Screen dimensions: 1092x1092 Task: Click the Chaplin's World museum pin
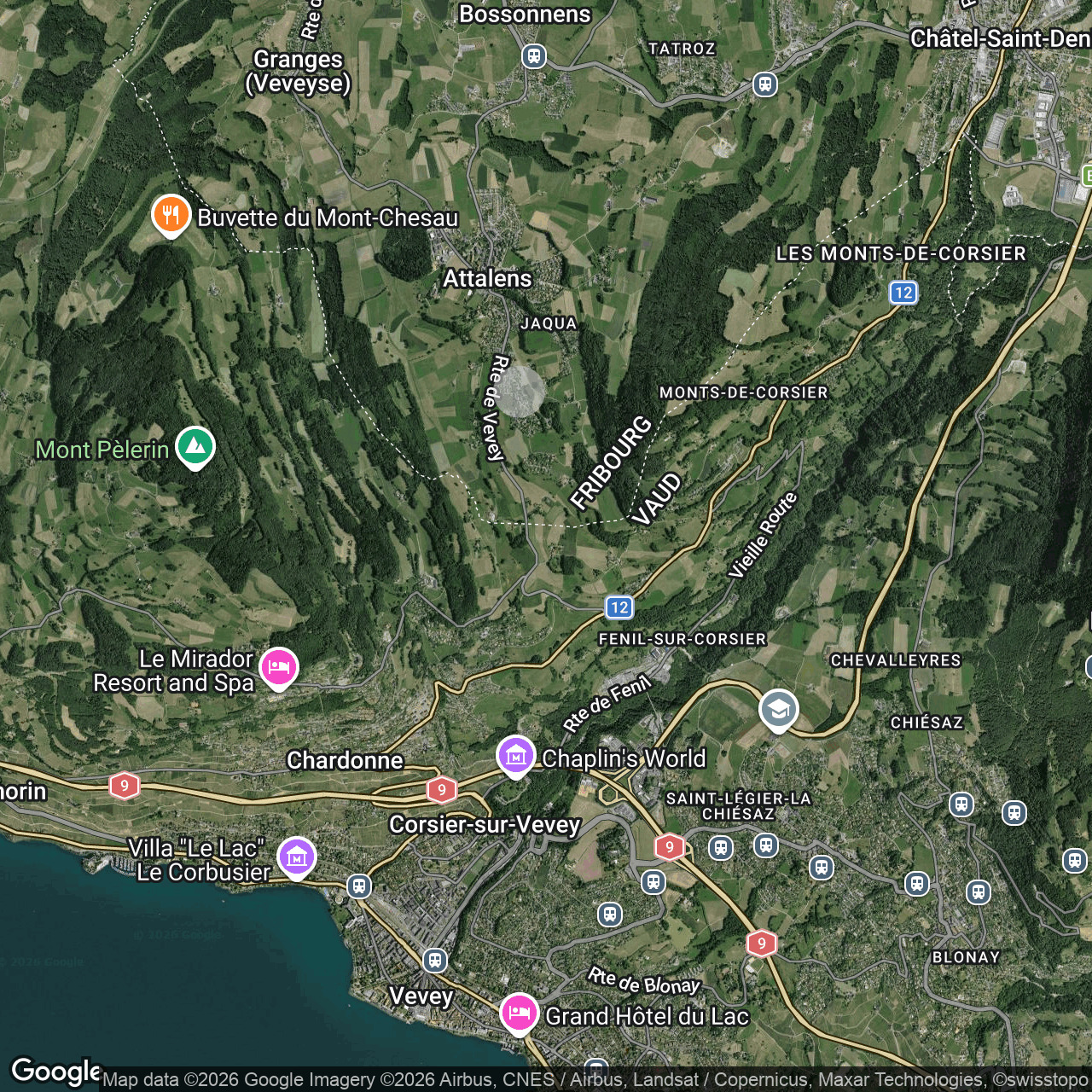point(516,755)
